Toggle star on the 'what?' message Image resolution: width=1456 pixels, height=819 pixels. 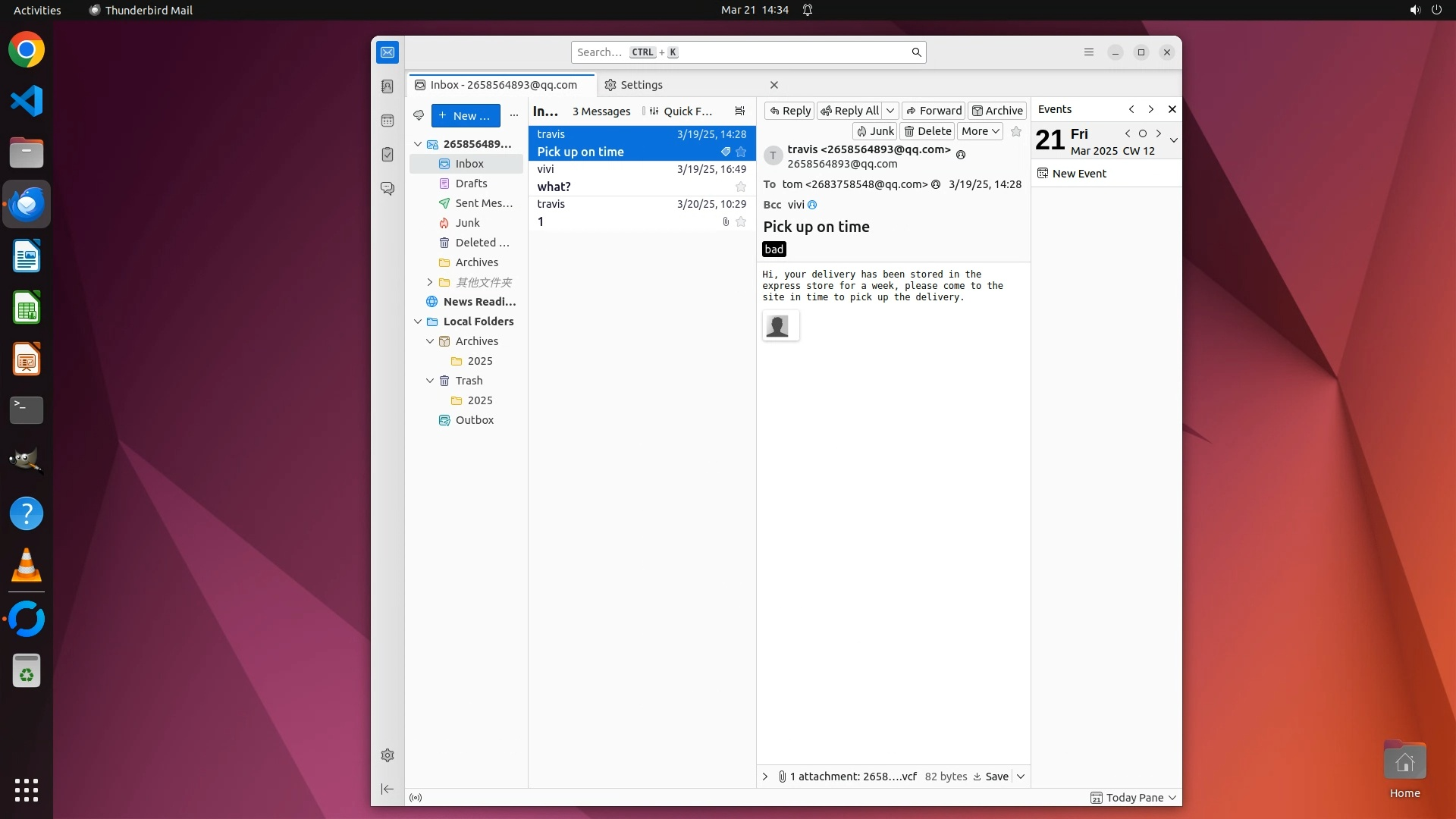point(741,187)
